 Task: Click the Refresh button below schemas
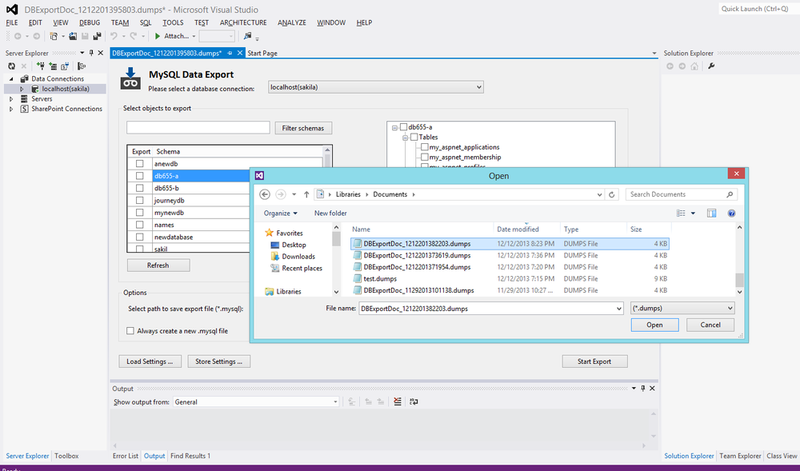[x=158, y=265]
